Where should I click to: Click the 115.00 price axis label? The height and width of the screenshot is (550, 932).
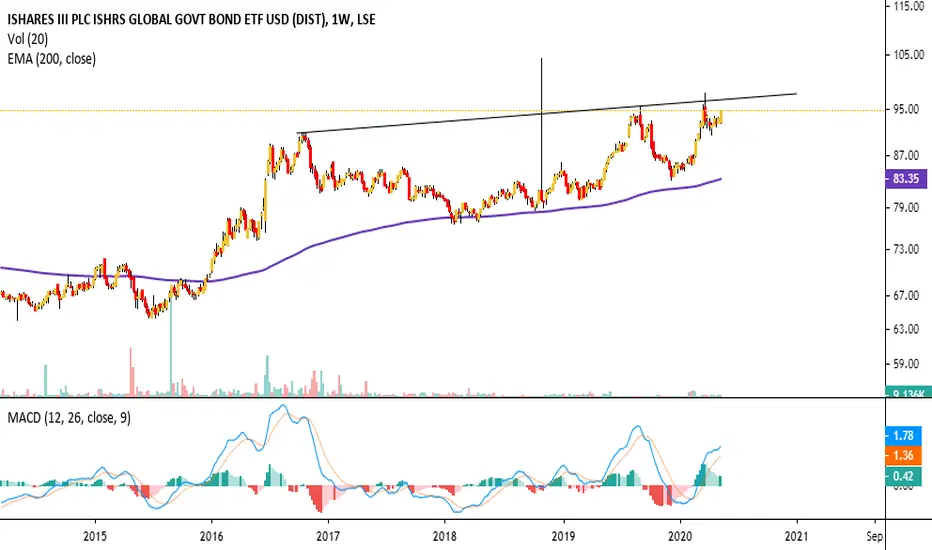[909, 6]
